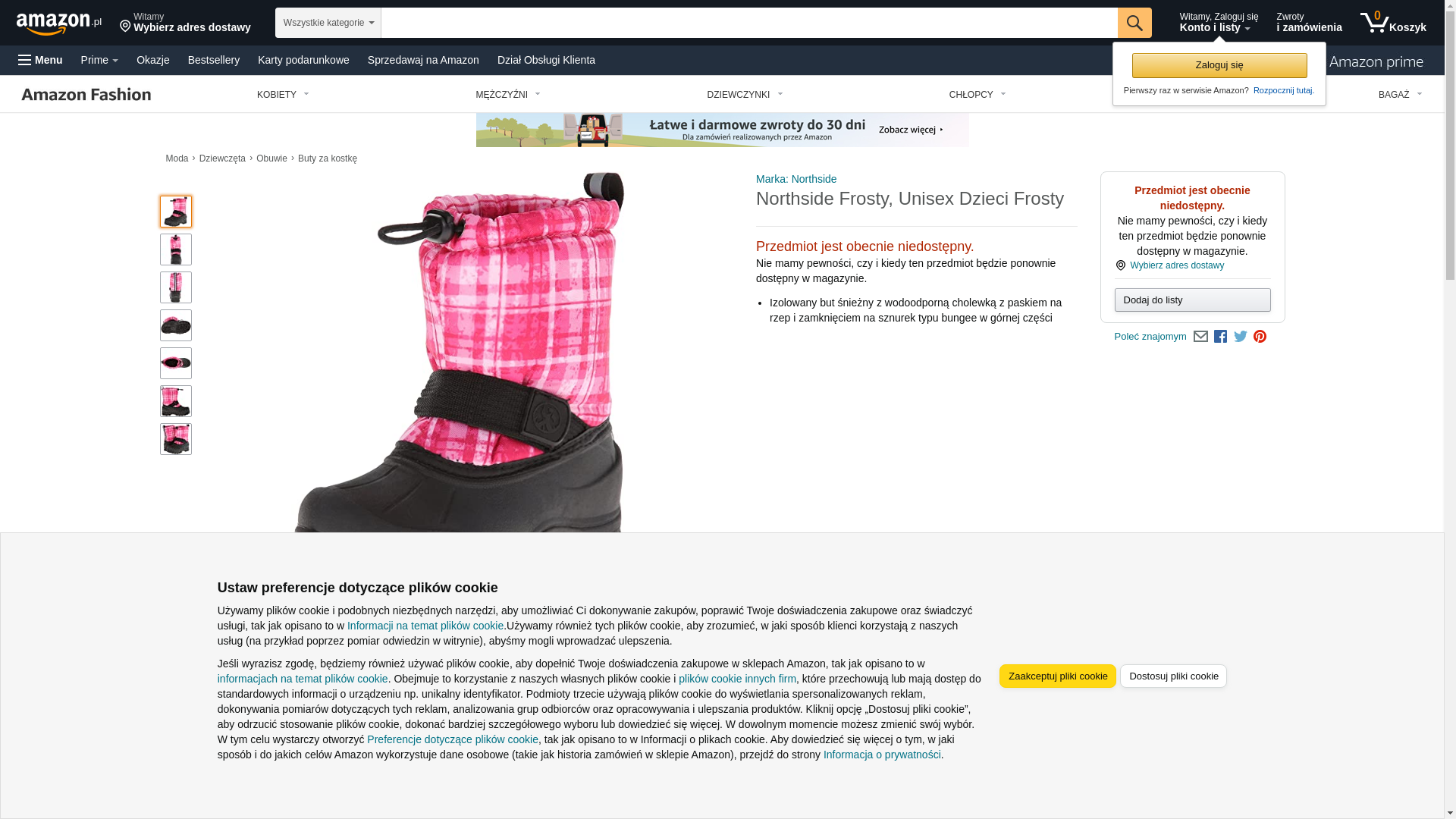Screen dimensions: 1456x819
Task: Expand Dodaj do listy dropdown
Action: [x=1193, y=300]
